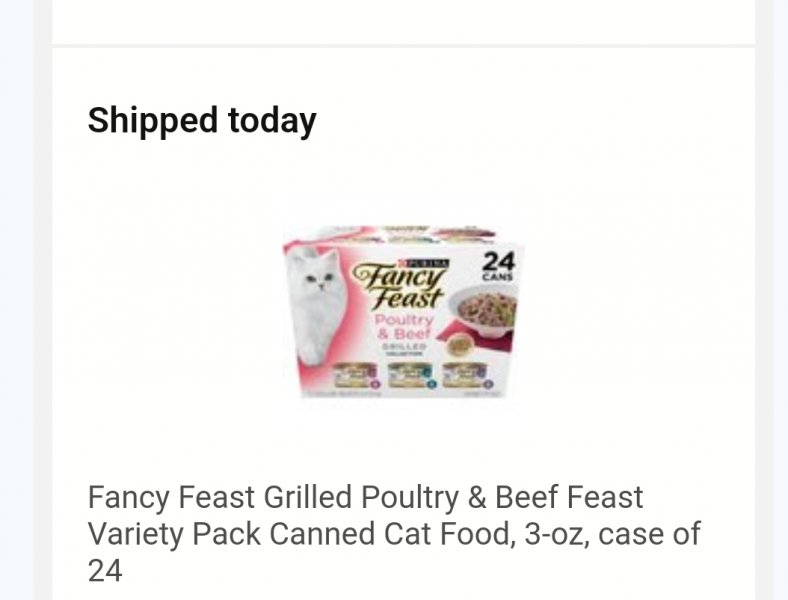Click the Fancy Feast logo on the box
The width and height of the screenshot is (788, 600).
pos(403,283)
